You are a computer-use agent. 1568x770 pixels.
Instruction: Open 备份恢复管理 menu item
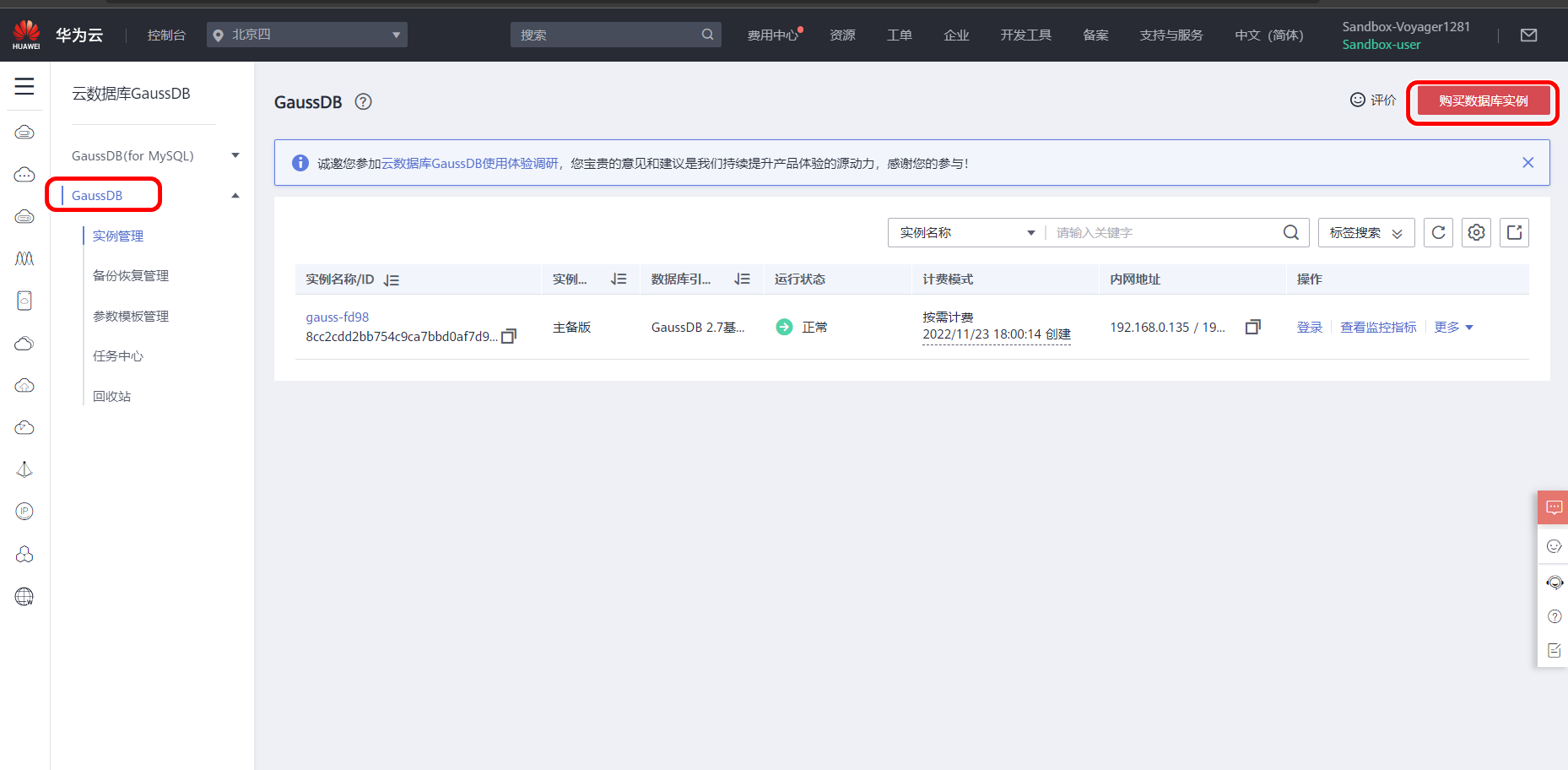(131, 275)
